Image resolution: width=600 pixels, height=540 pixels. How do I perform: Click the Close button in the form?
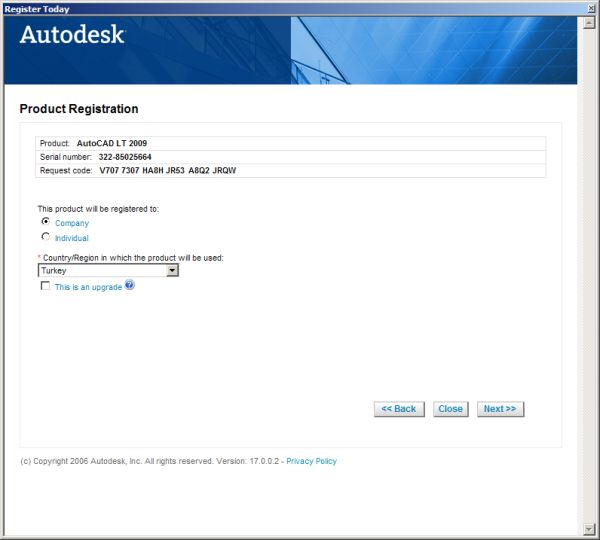[450, 409]
